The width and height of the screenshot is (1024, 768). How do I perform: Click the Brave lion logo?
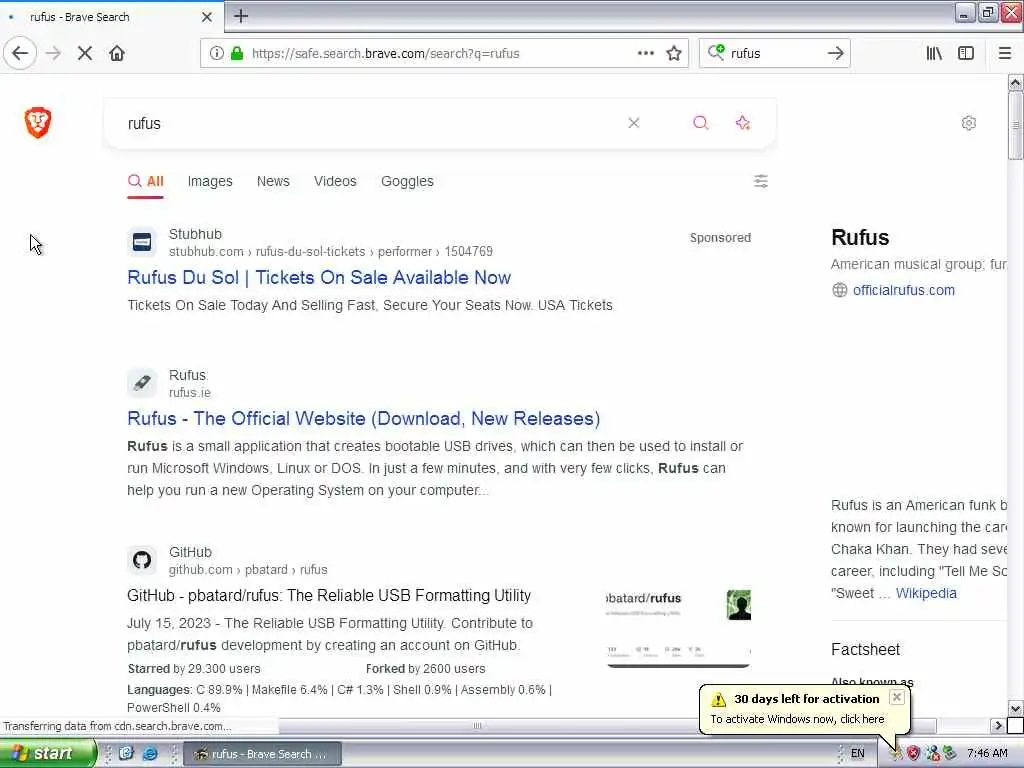[x=38, y=122]
